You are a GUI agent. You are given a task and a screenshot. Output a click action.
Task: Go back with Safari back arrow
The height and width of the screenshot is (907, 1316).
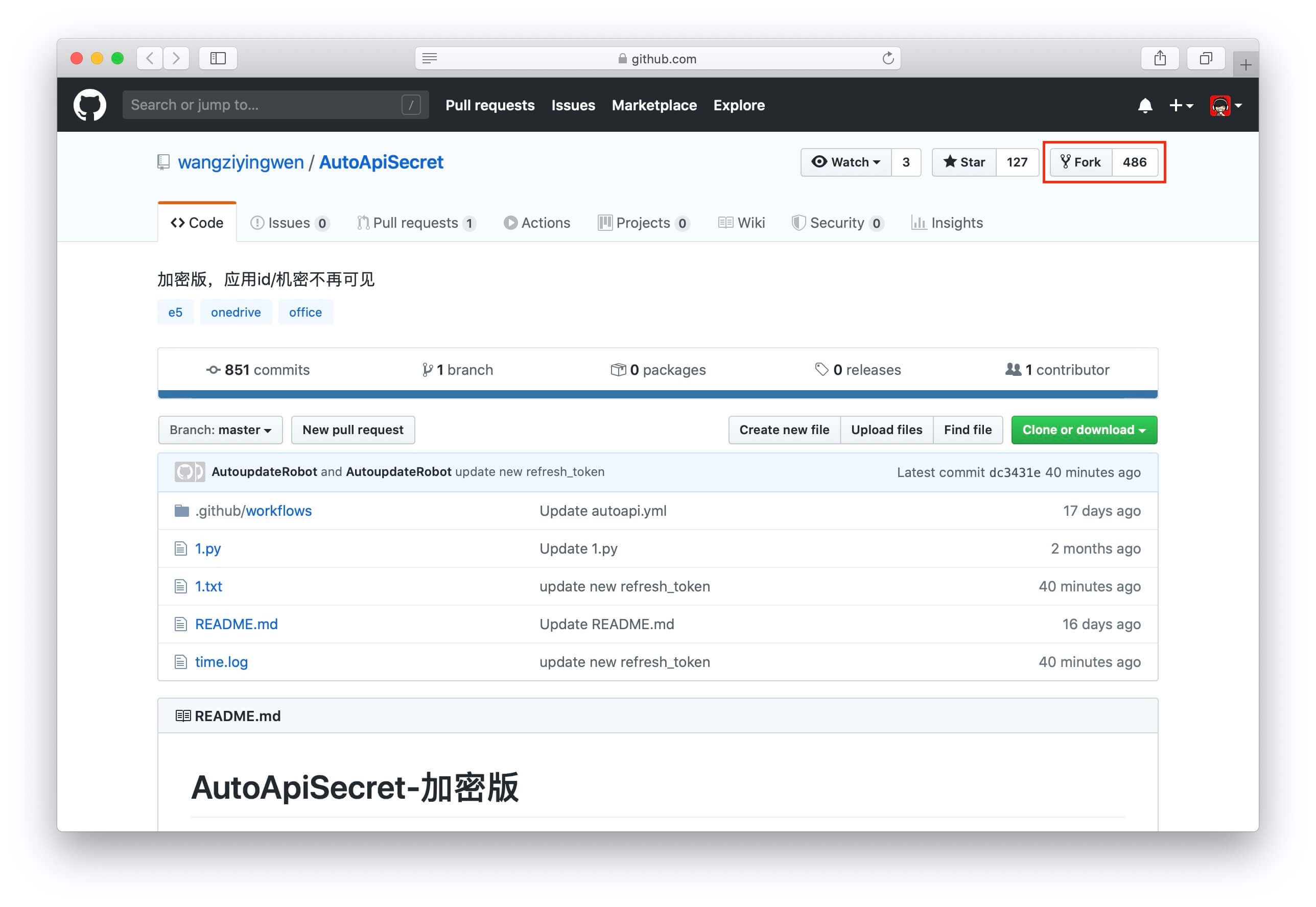point(150,58)
